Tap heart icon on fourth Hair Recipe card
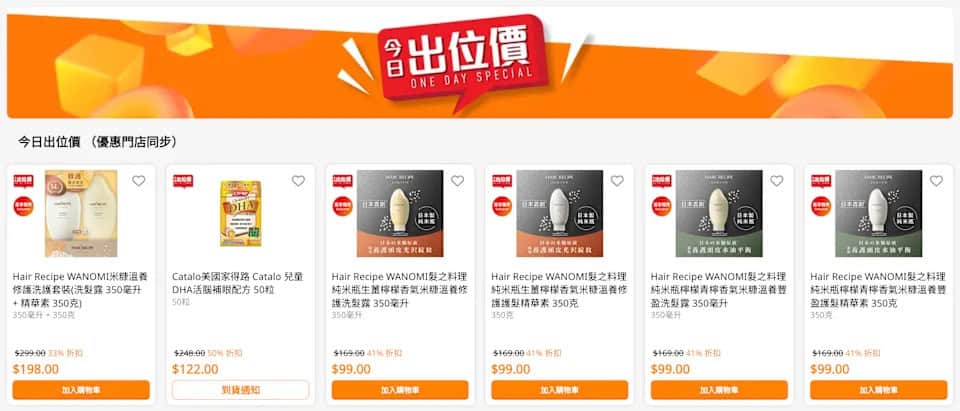 point(617,181)
